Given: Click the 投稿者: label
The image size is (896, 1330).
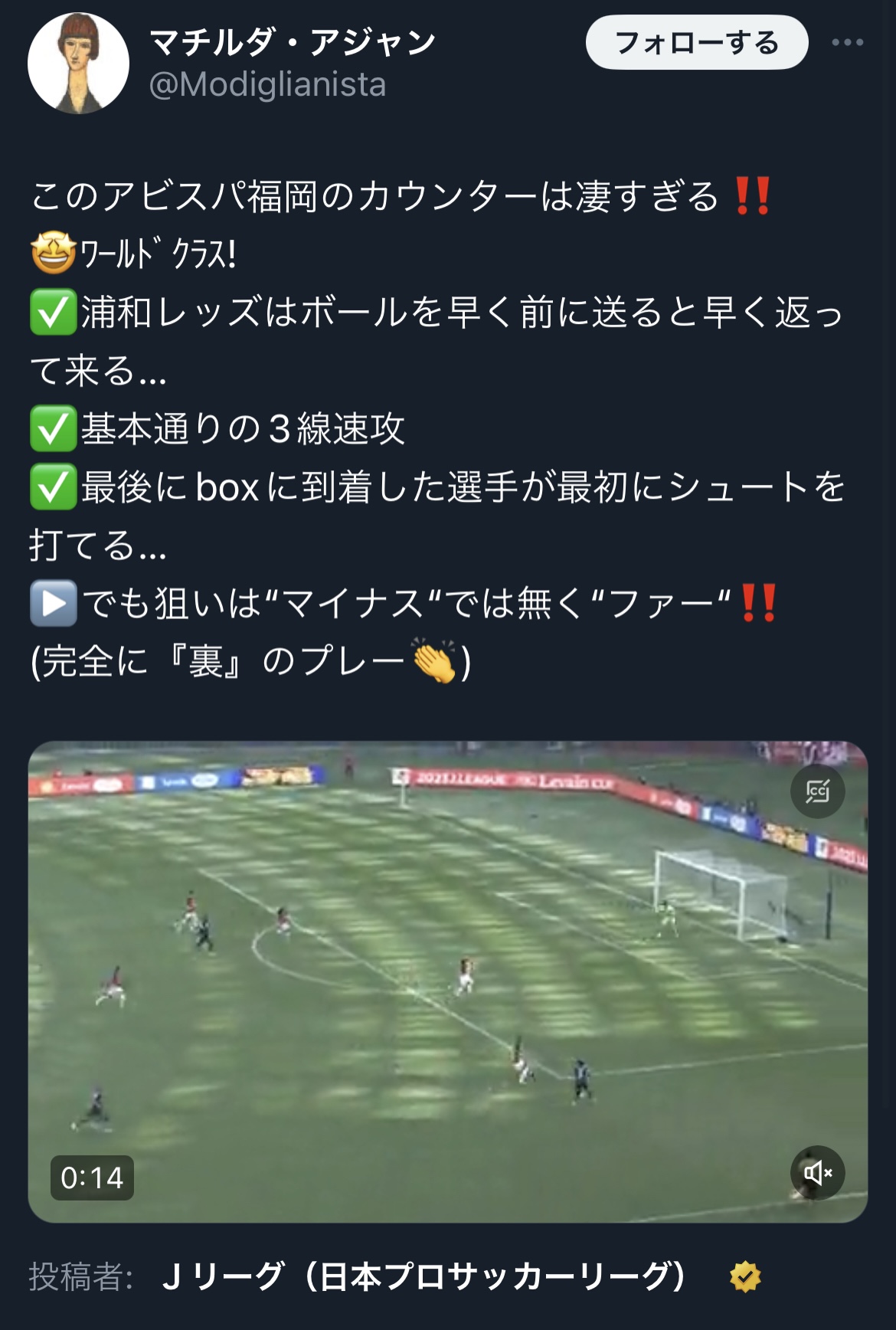Looking at the screenshot, I should click(x=81, y=1277).
